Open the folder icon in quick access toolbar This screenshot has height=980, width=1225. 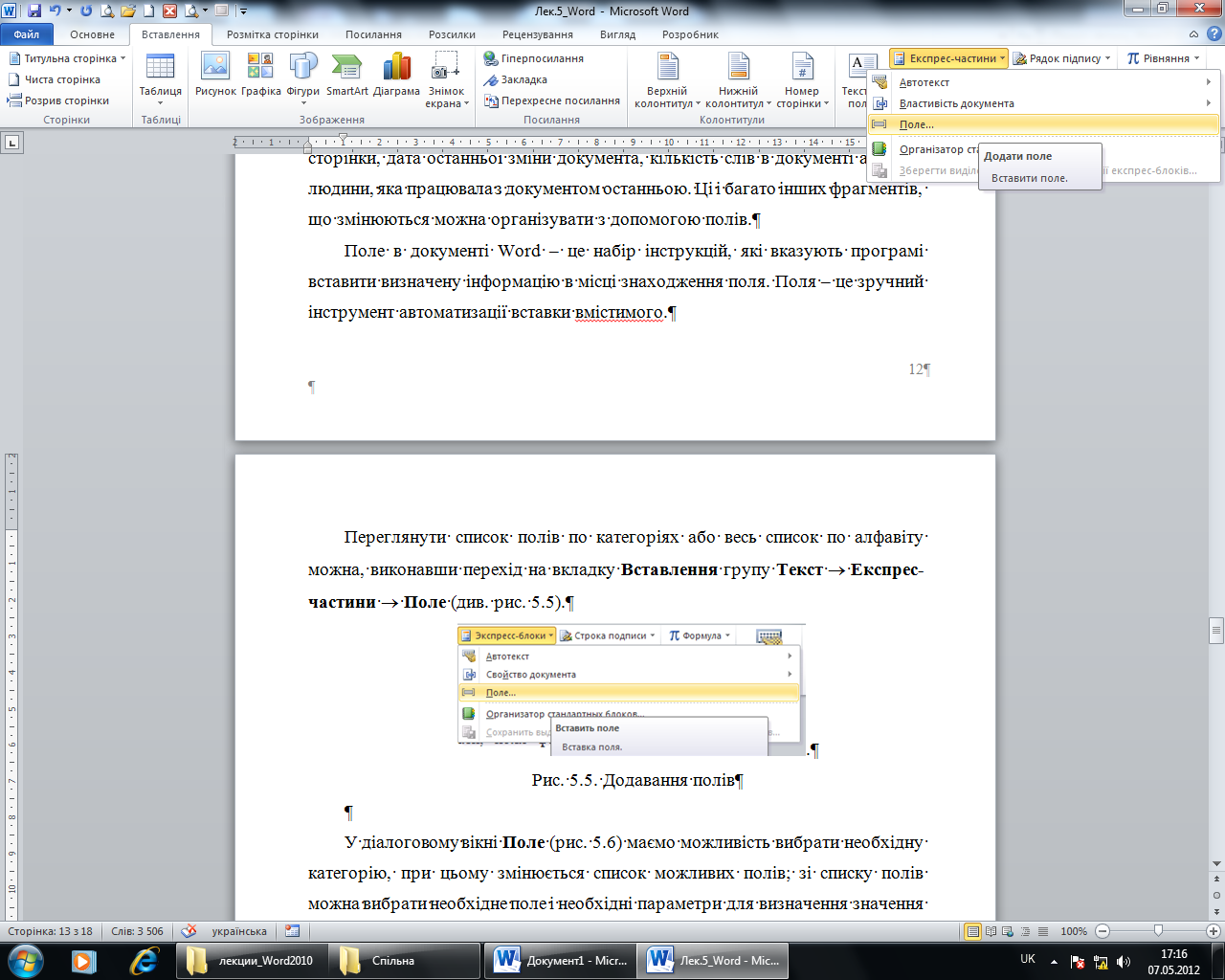pos(128,11)
